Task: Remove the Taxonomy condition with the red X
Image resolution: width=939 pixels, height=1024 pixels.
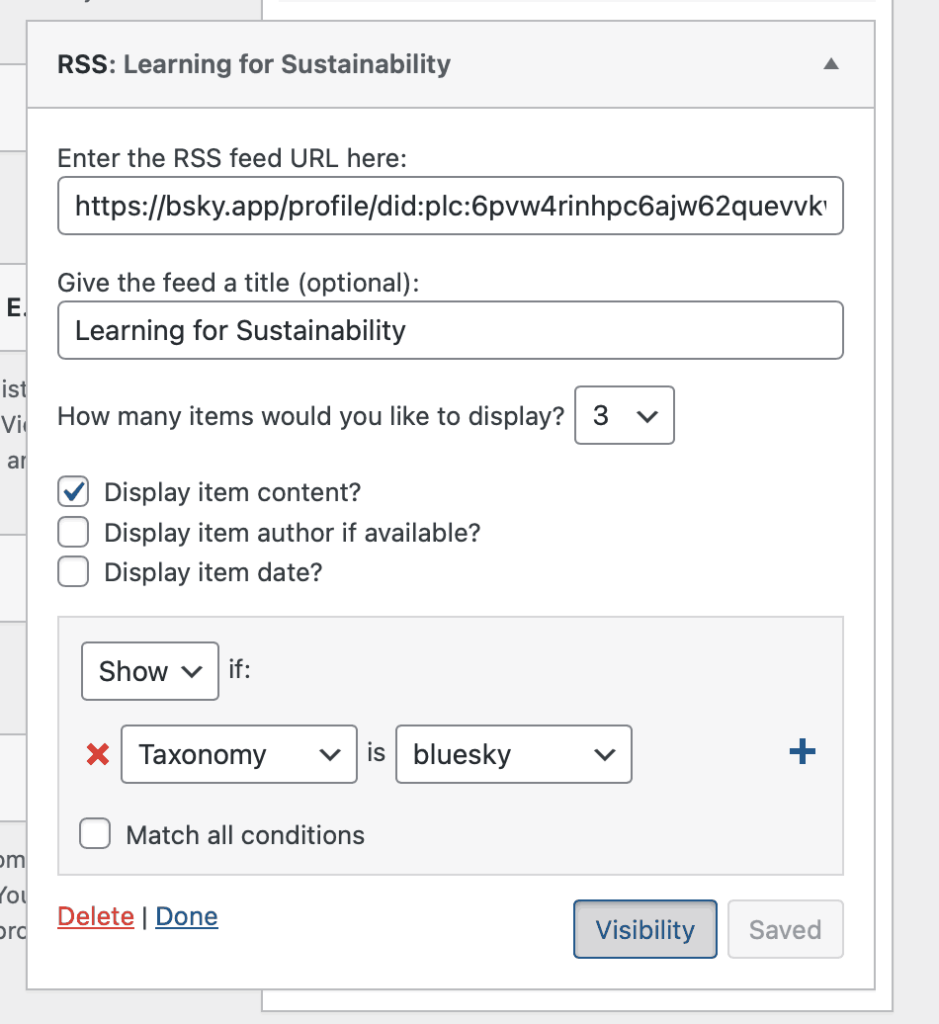Action: click(x=98, y=754)
